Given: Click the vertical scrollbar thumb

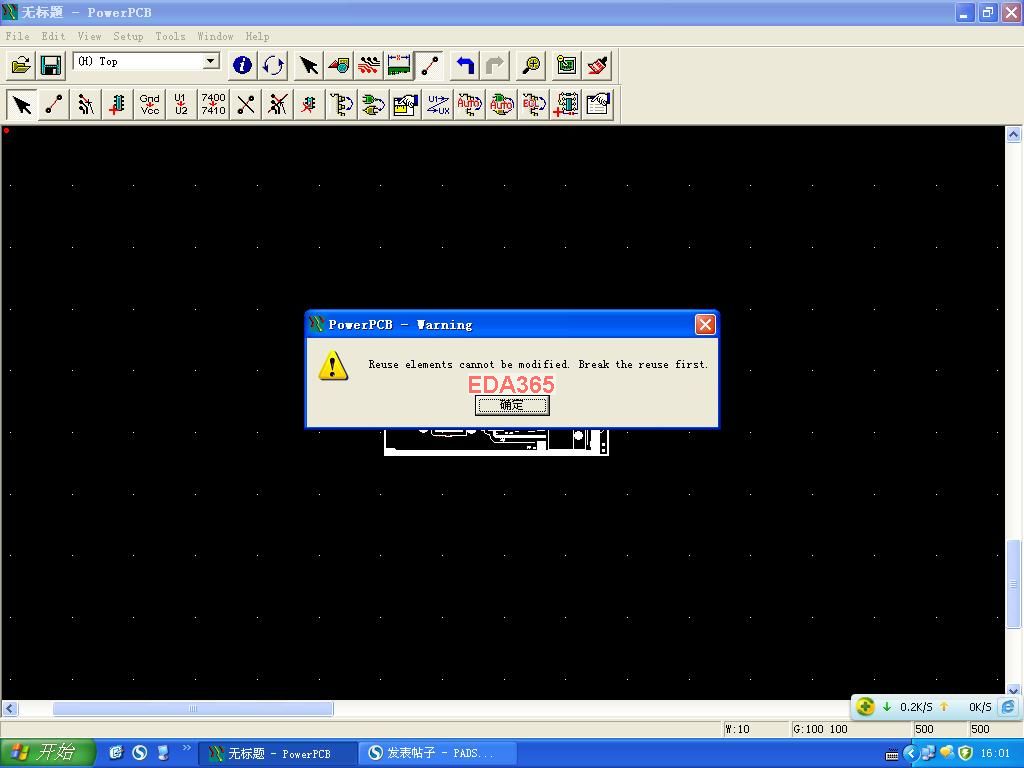Looking at the screenshot, I should 1013,583.
